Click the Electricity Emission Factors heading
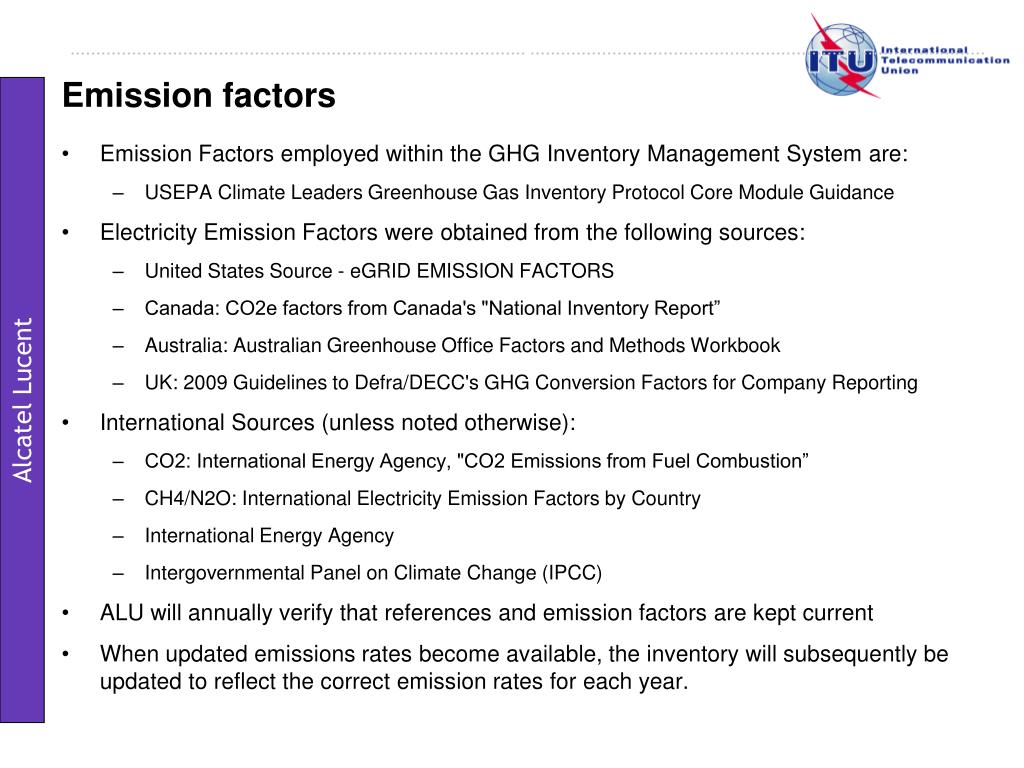Viewport: 1024px width, 768px height. click(x=453, y=232)
